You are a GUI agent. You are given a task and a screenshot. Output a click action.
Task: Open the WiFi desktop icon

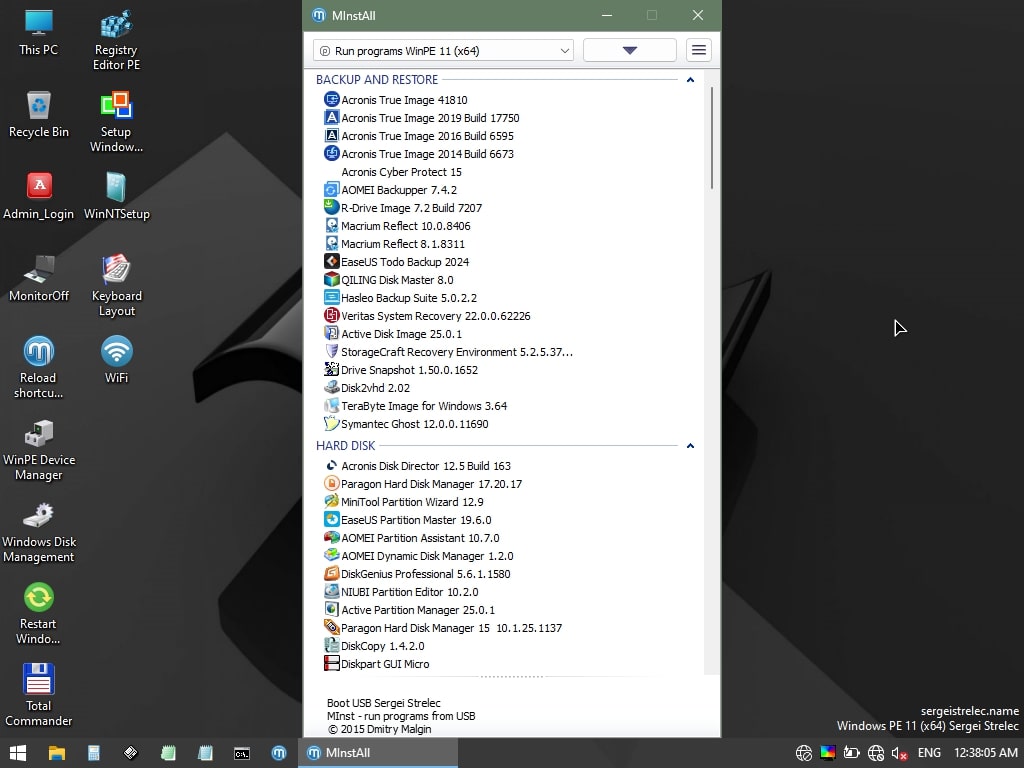click(x=116, y=360)
